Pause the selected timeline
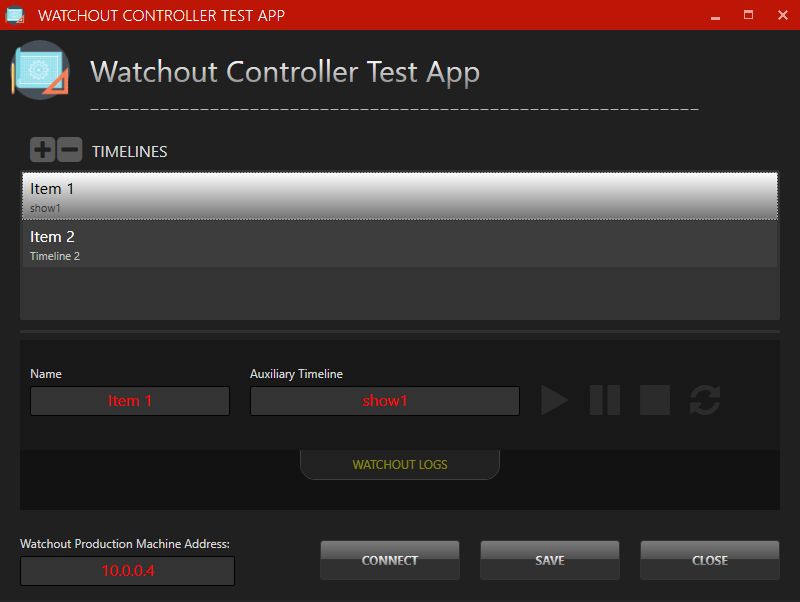 coord(605,400)
